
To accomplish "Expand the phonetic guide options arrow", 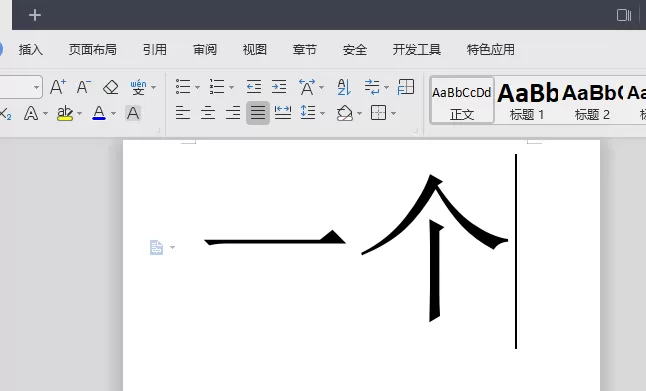I will point(154,87).
